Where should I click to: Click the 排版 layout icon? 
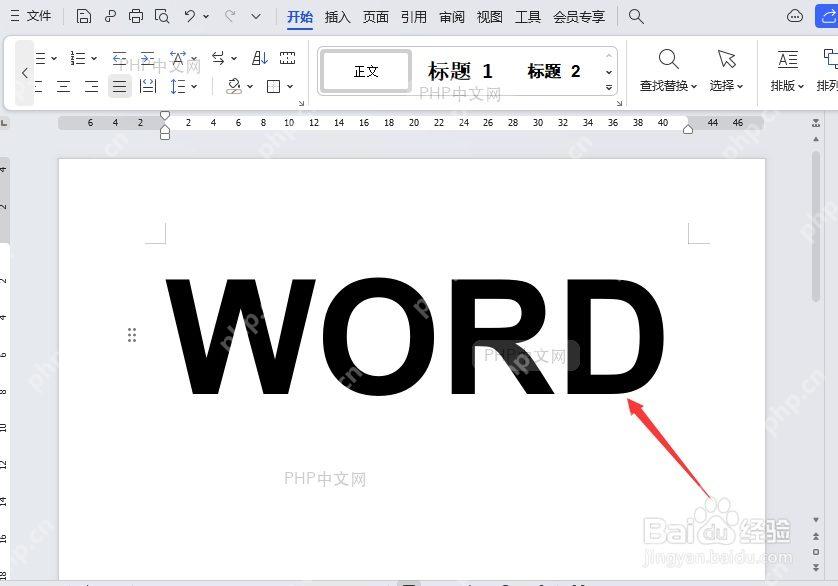click(788, 59)
